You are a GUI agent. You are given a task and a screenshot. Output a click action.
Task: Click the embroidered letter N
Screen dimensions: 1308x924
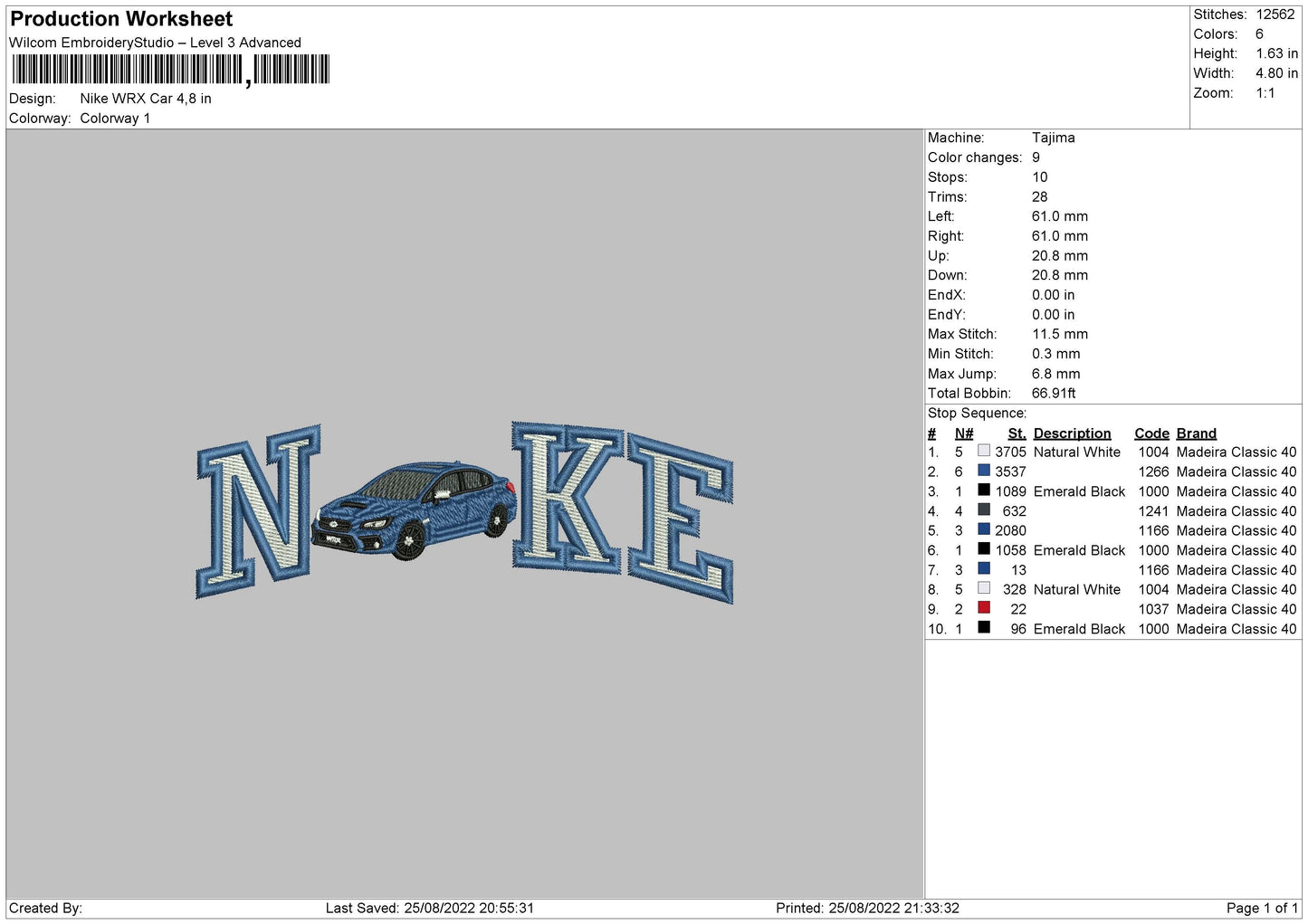coord(258,511)
